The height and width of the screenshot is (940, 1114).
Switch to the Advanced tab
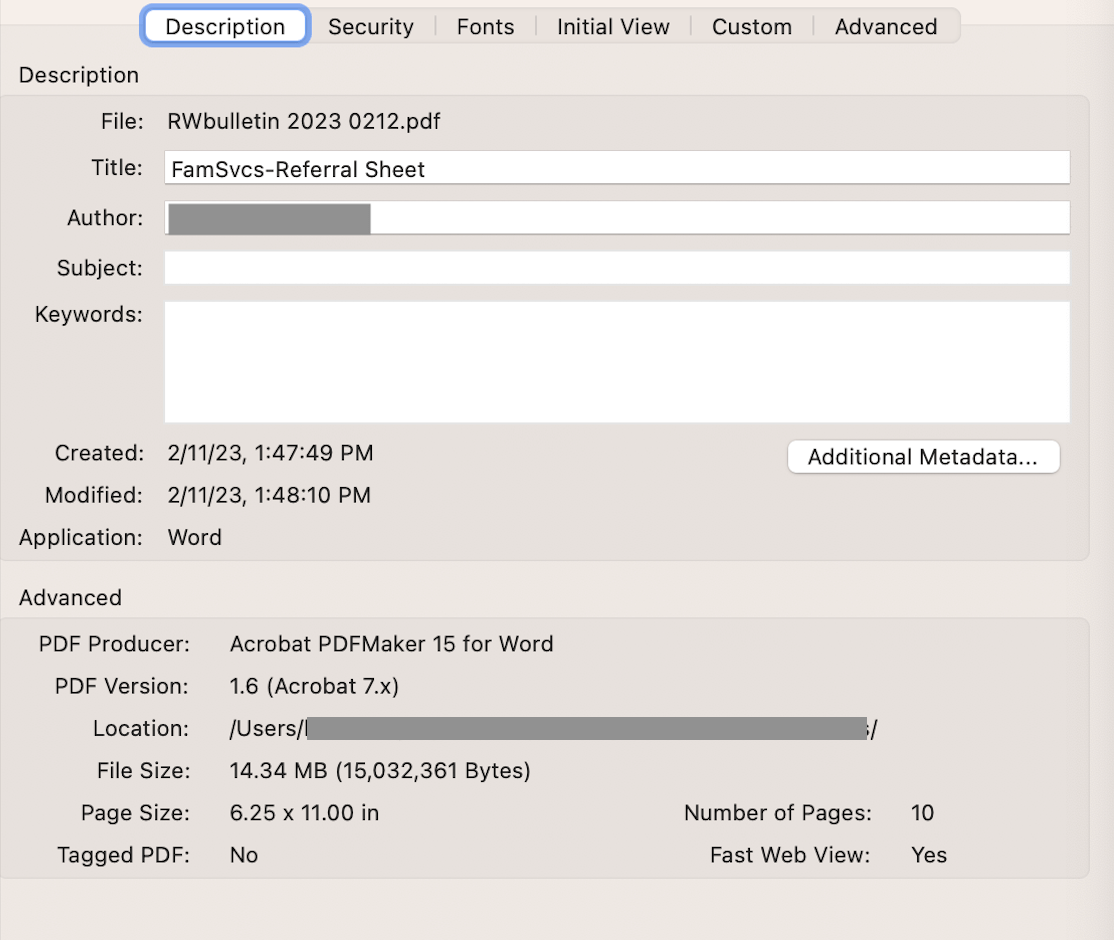click(886, 27)
